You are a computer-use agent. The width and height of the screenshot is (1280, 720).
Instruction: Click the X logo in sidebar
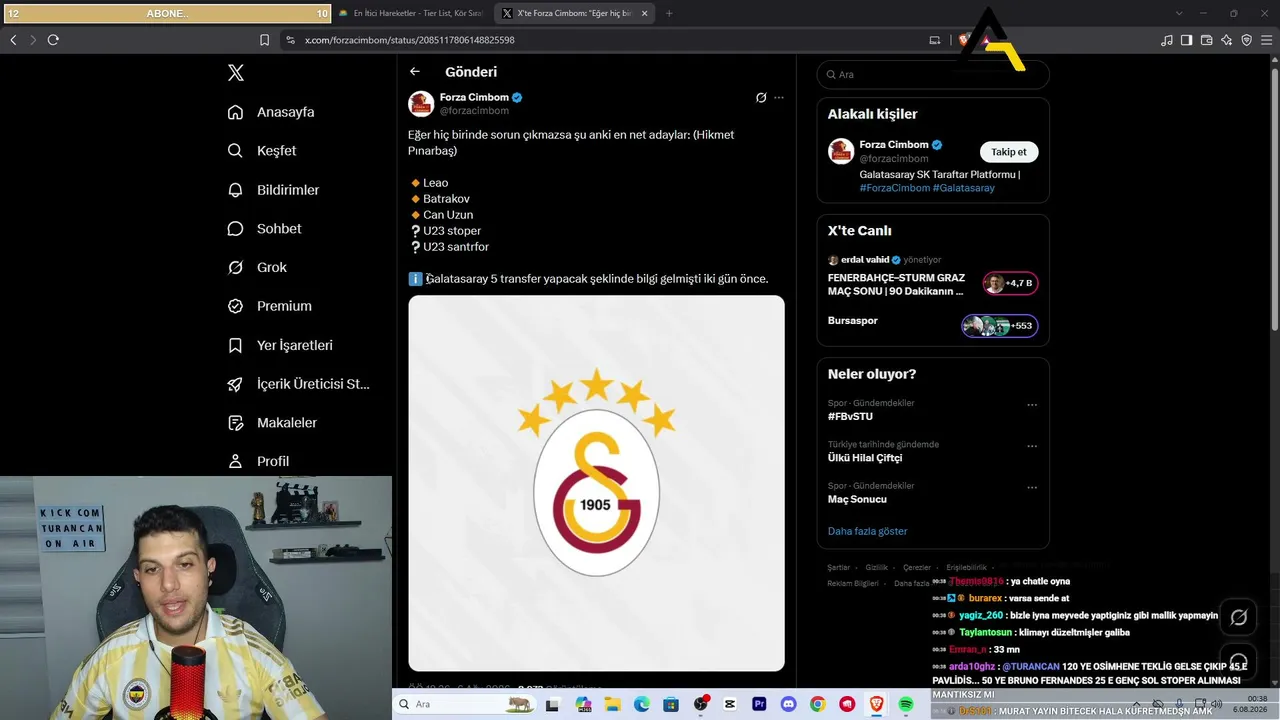pos(236,73)
